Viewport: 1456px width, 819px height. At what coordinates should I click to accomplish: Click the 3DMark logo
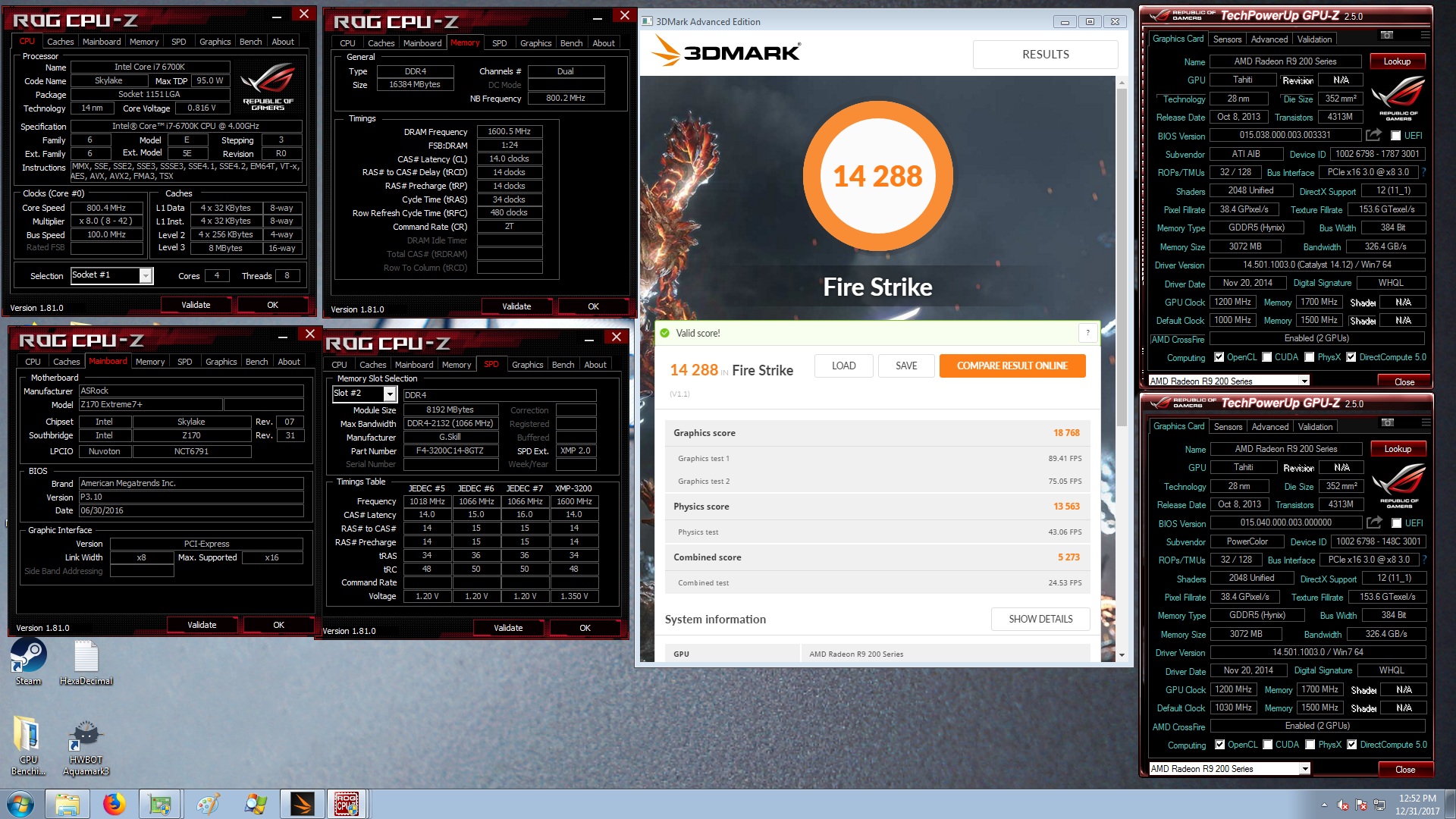[726, 52]
